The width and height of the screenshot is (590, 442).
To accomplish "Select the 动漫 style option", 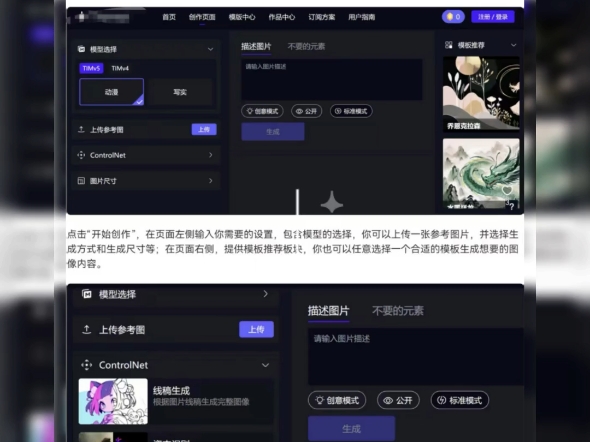I will coord(111,92).
